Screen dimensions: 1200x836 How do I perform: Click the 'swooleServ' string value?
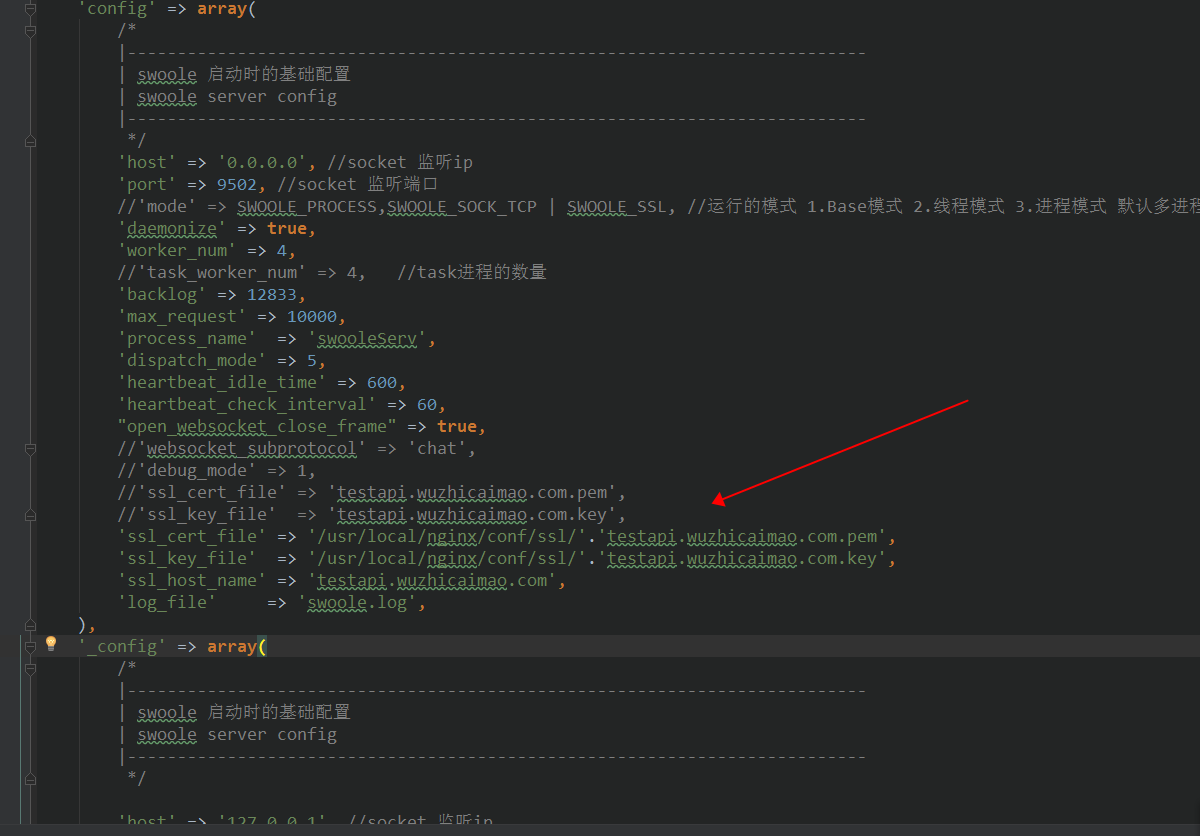pos(367,338)
